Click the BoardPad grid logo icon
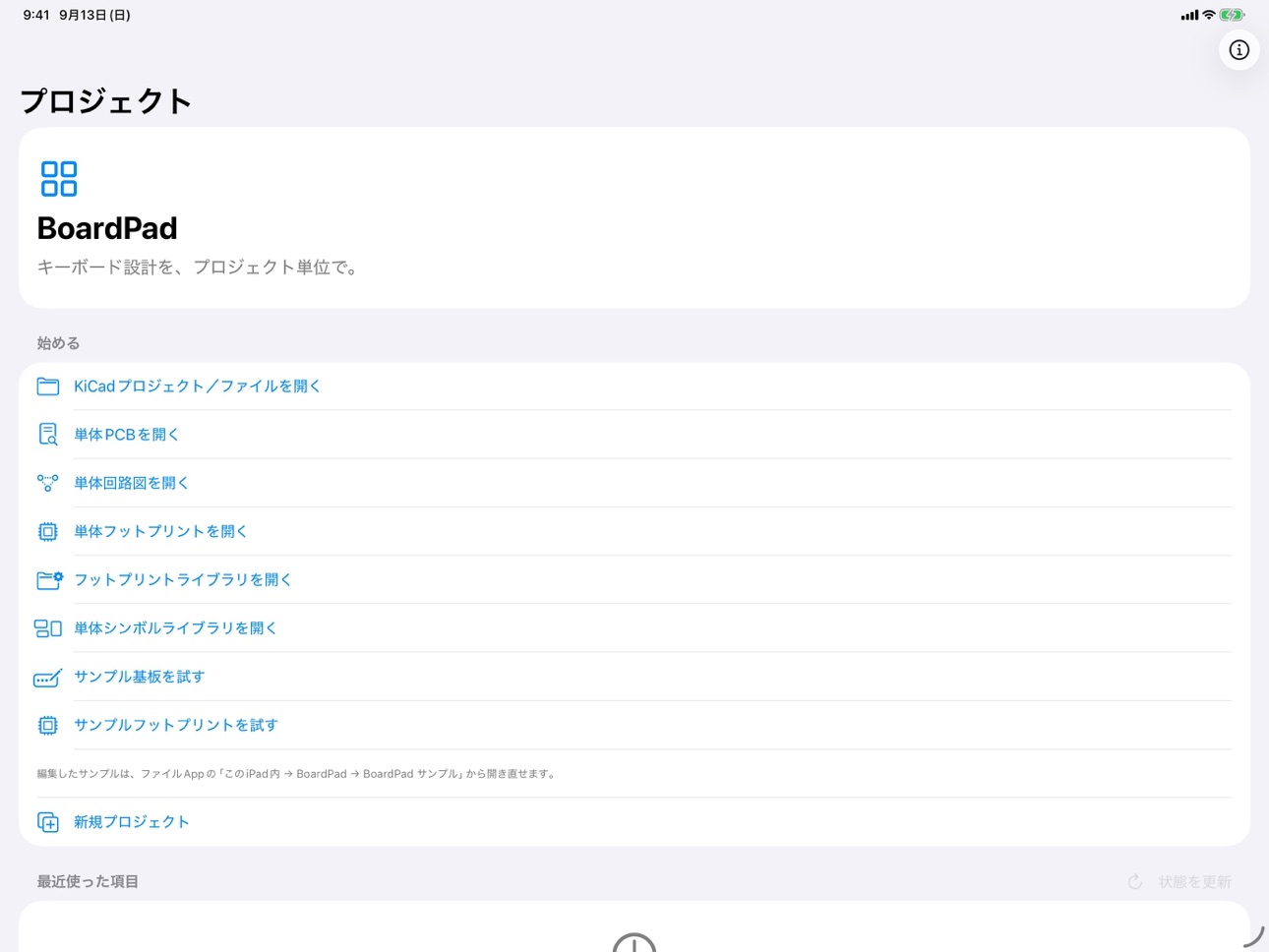 click(59, 179)
